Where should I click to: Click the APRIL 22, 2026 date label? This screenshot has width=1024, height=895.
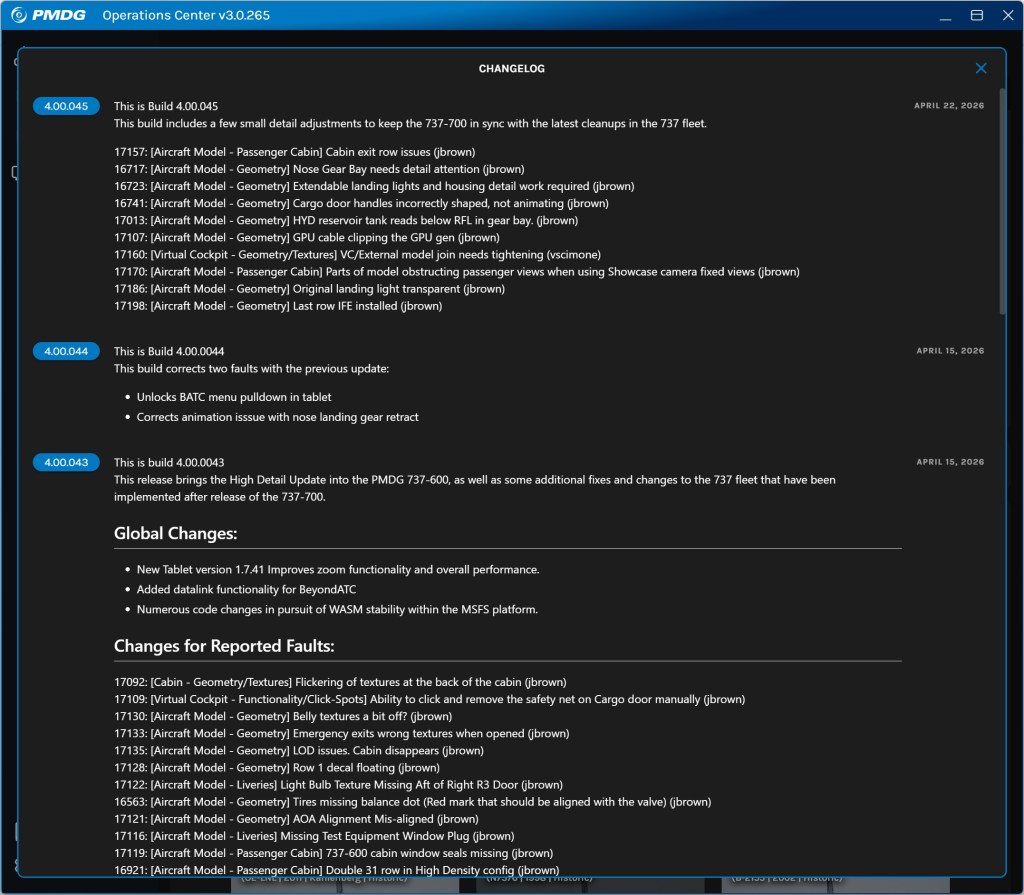click(x=948, y=105)
